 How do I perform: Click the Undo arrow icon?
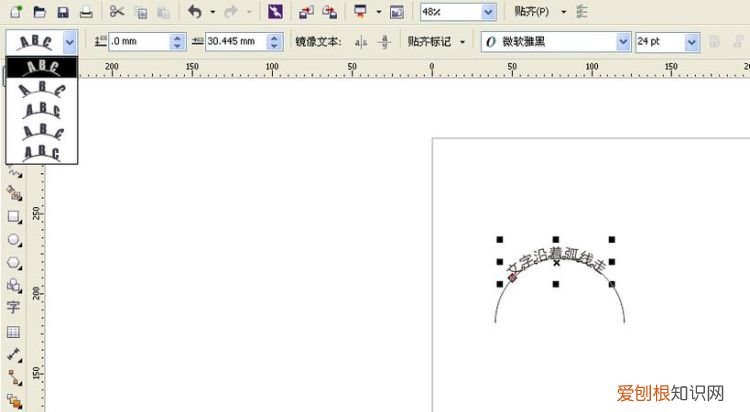(x=194, y=12)
